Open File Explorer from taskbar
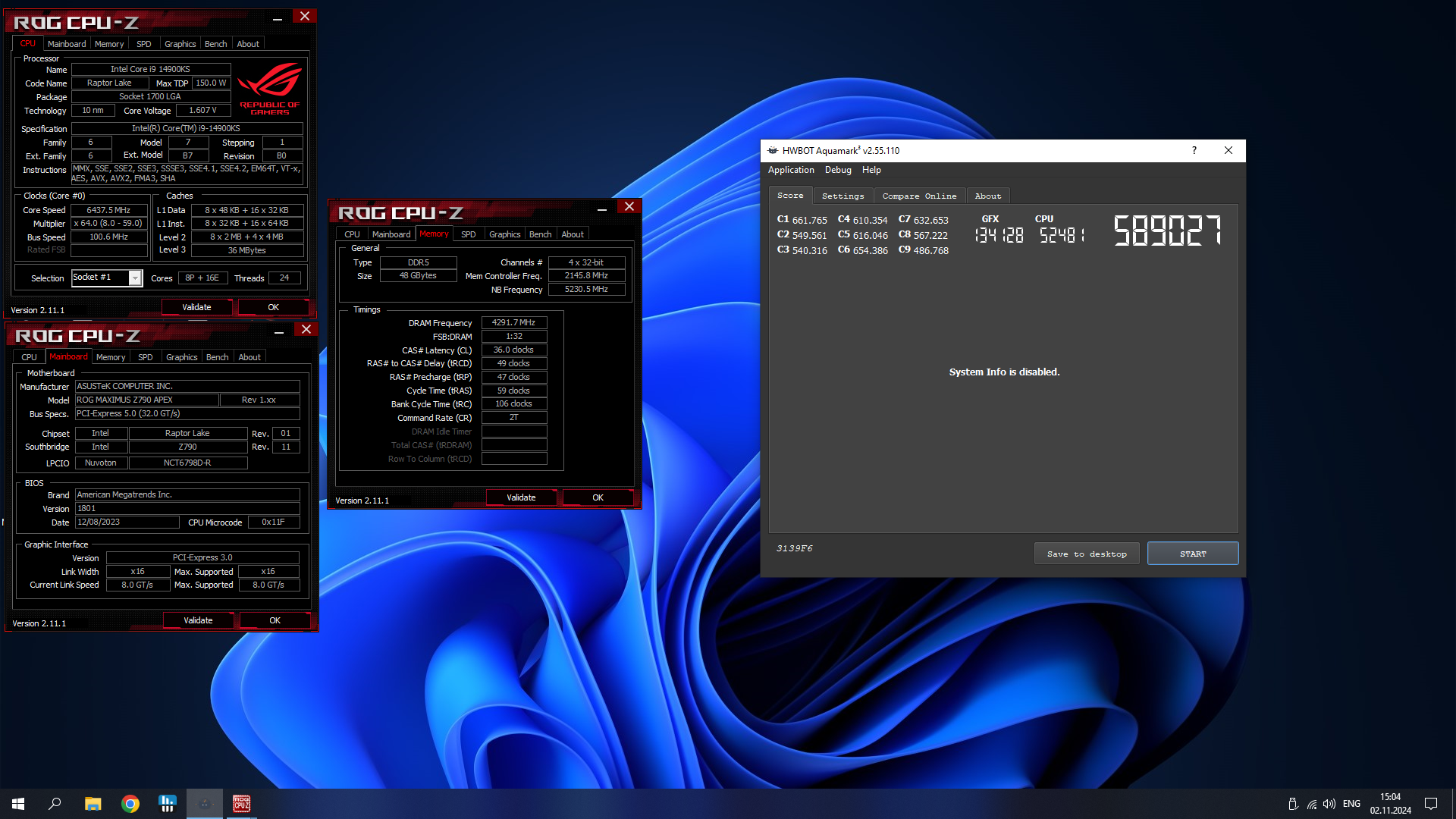The width and height of the screenshot is (1456, 819). pyautogui.click(x=93, y=804)
